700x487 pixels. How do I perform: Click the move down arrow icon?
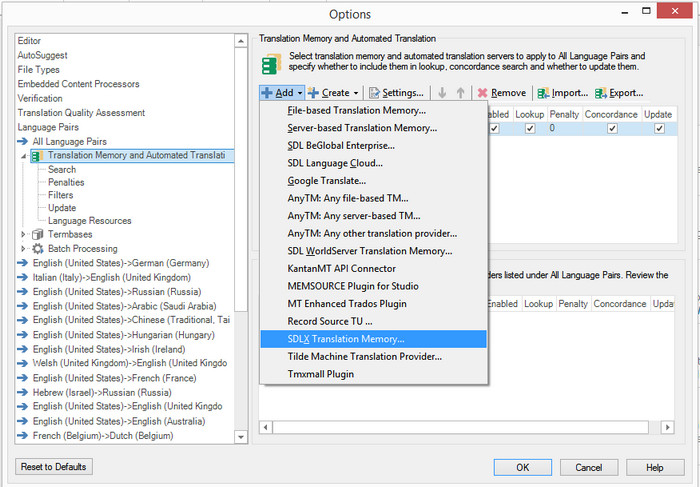point(442,93)
